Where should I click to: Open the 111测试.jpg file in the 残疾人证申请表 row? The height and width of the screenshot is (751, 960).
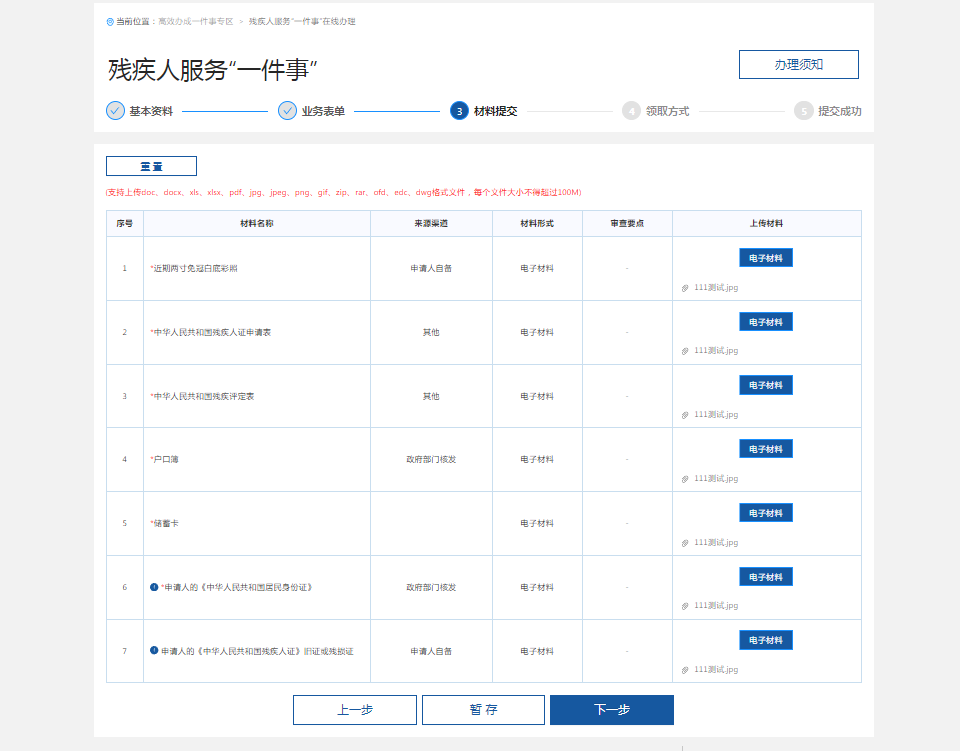715,351
